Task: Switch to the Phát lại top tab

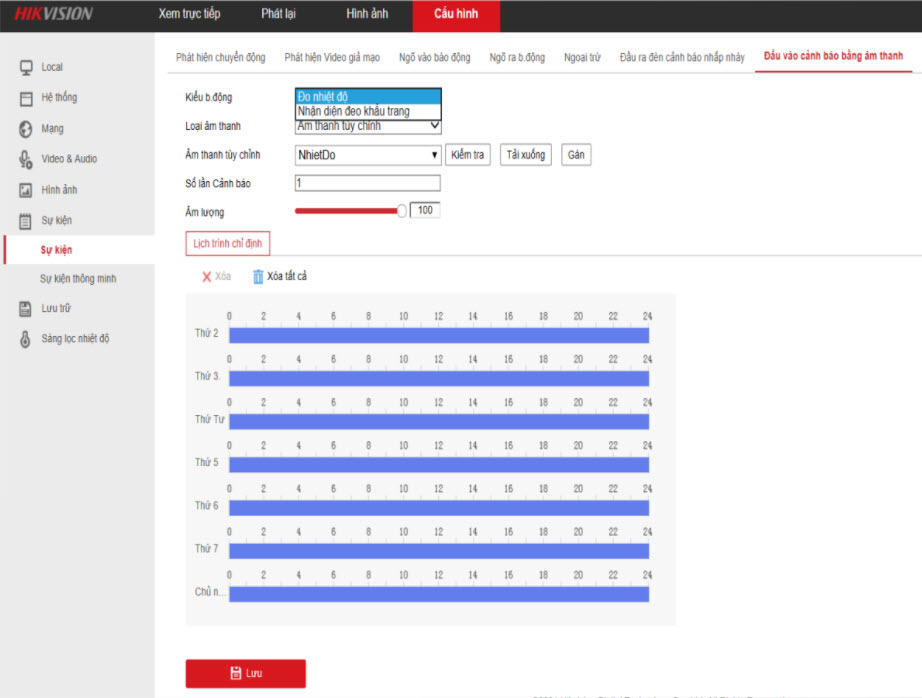Action: click(278, 14)
